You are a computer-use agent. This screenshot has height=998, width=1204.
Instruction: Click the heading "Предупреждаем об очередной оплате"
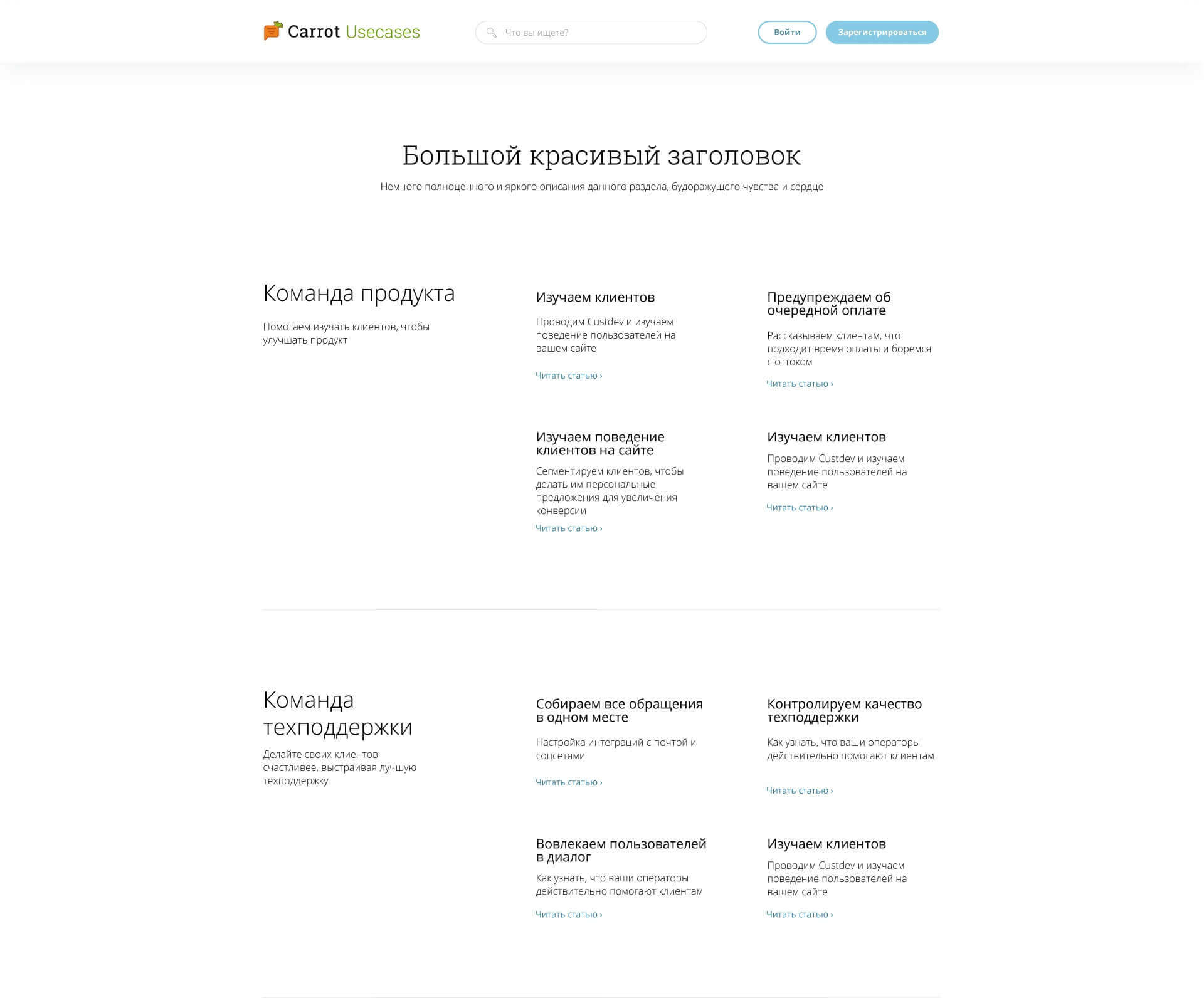(x=828, y=304)
